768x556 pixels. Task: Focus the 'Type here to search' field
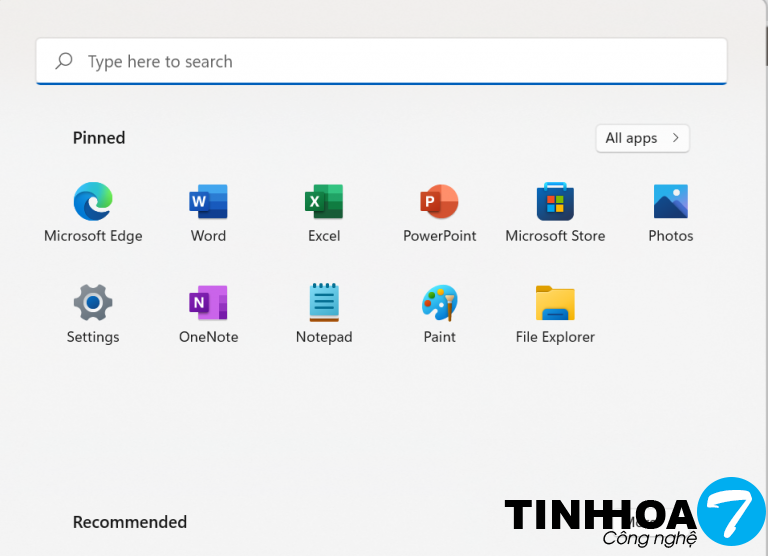tap(380, 61)
